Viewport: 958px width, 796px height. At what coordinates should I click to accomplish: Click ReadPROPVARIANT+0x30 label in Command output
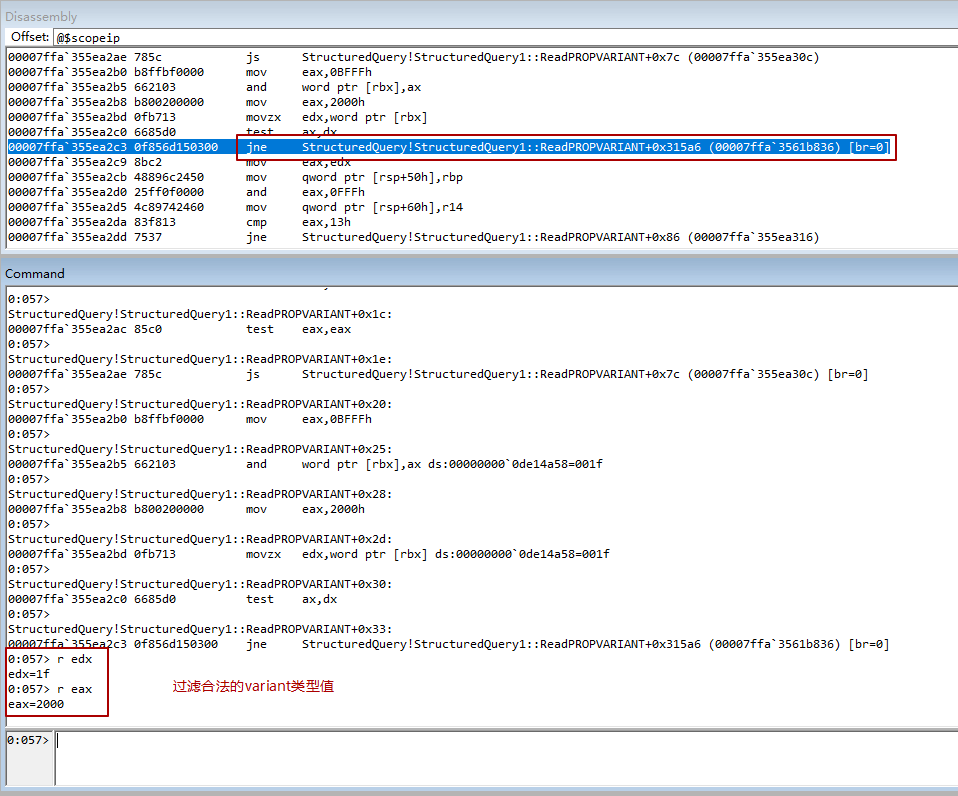pos(200,584)
